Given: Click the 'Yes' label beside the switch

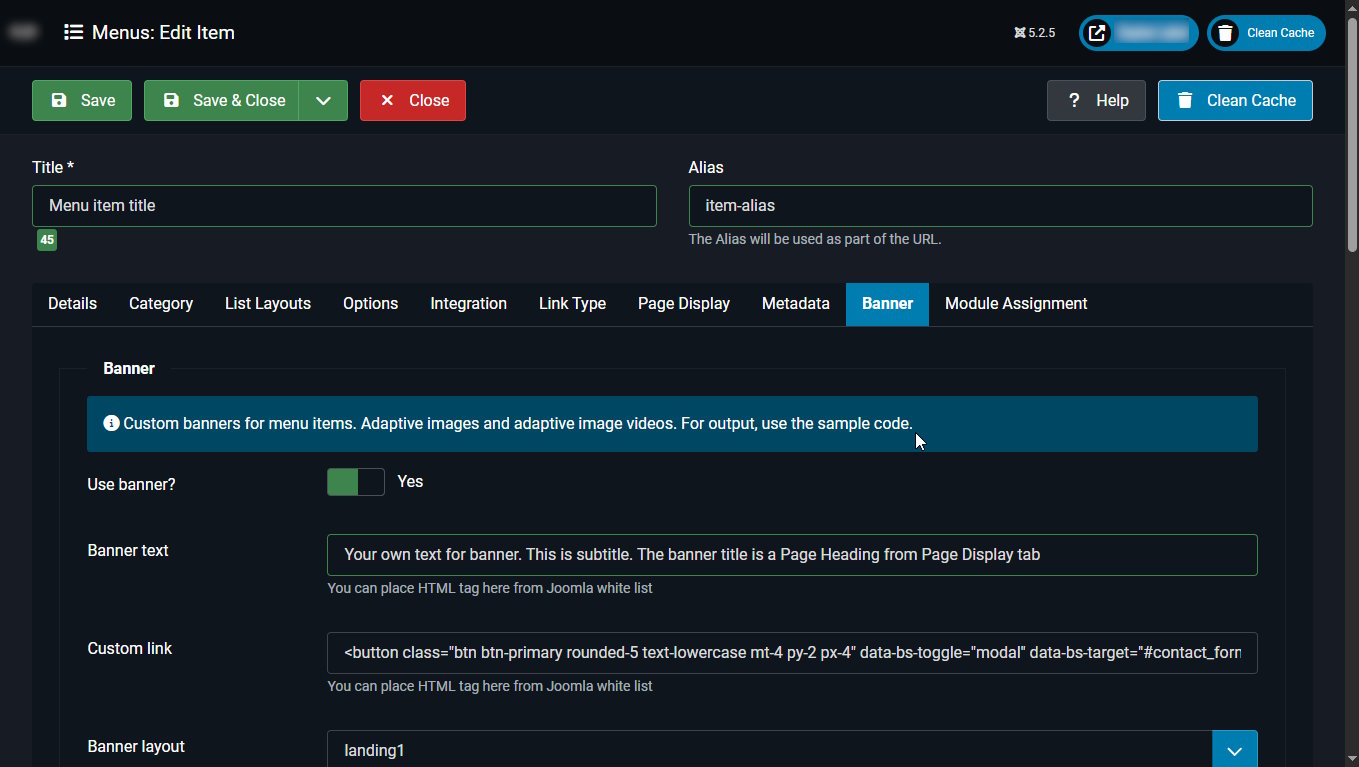Looking at the screenshot, I should tap(410, 482).
